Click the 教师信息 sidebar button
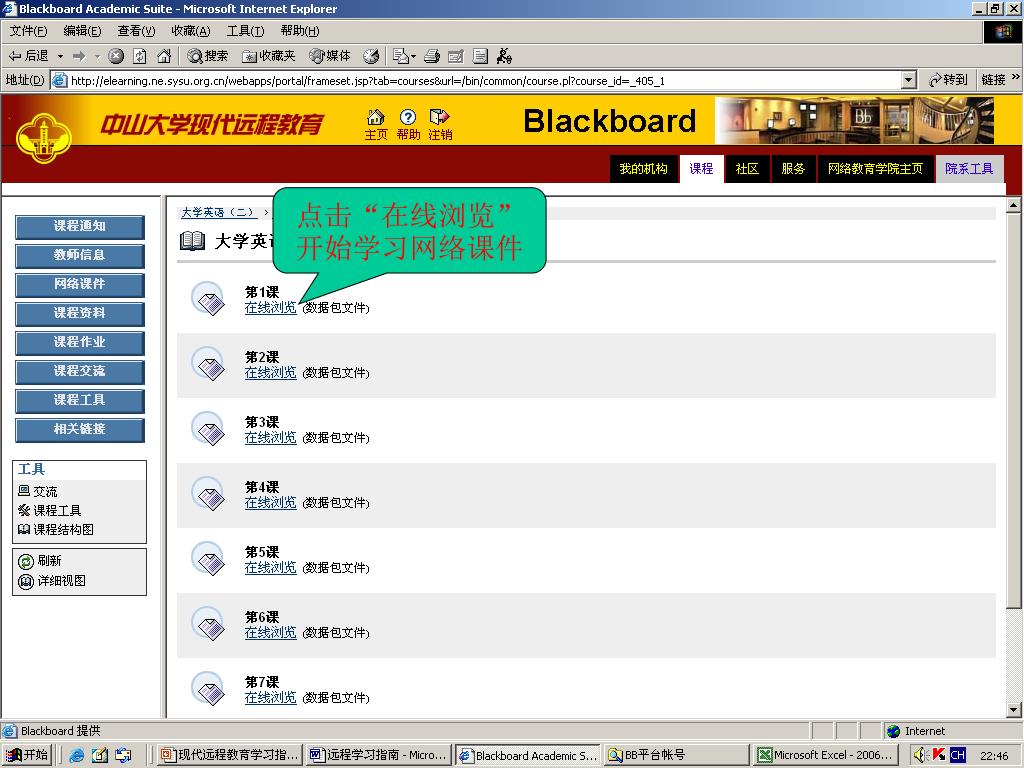This screenshot has width=1024, height=768. 80,255
